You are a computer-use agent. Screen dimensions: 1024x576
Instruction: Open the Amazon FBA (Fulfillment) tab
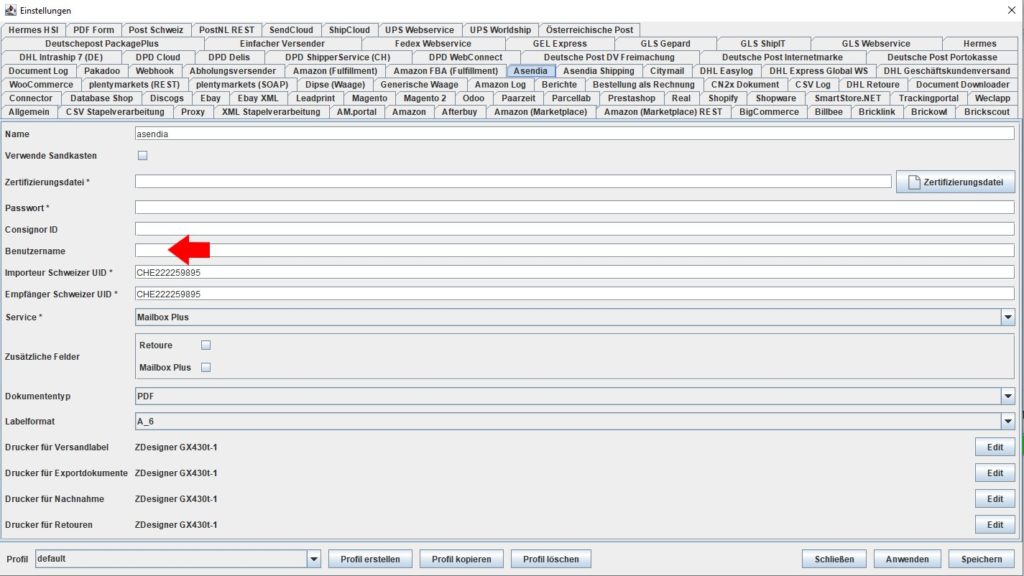[x=445, y=71]
